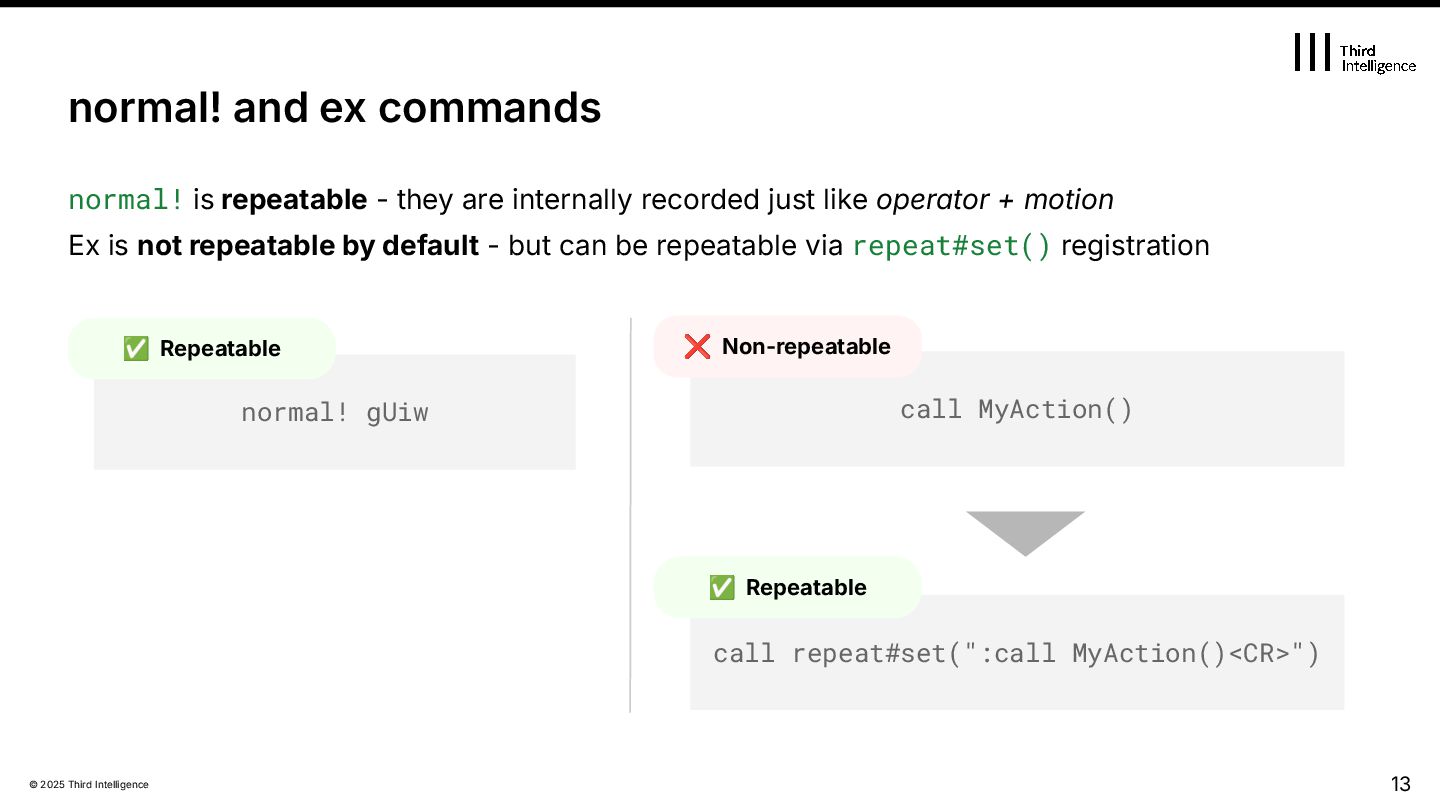The width and height of the screenshot is (1440, 810).
Task: Click the vertical divider line between columns
Action: pos(630,515)
